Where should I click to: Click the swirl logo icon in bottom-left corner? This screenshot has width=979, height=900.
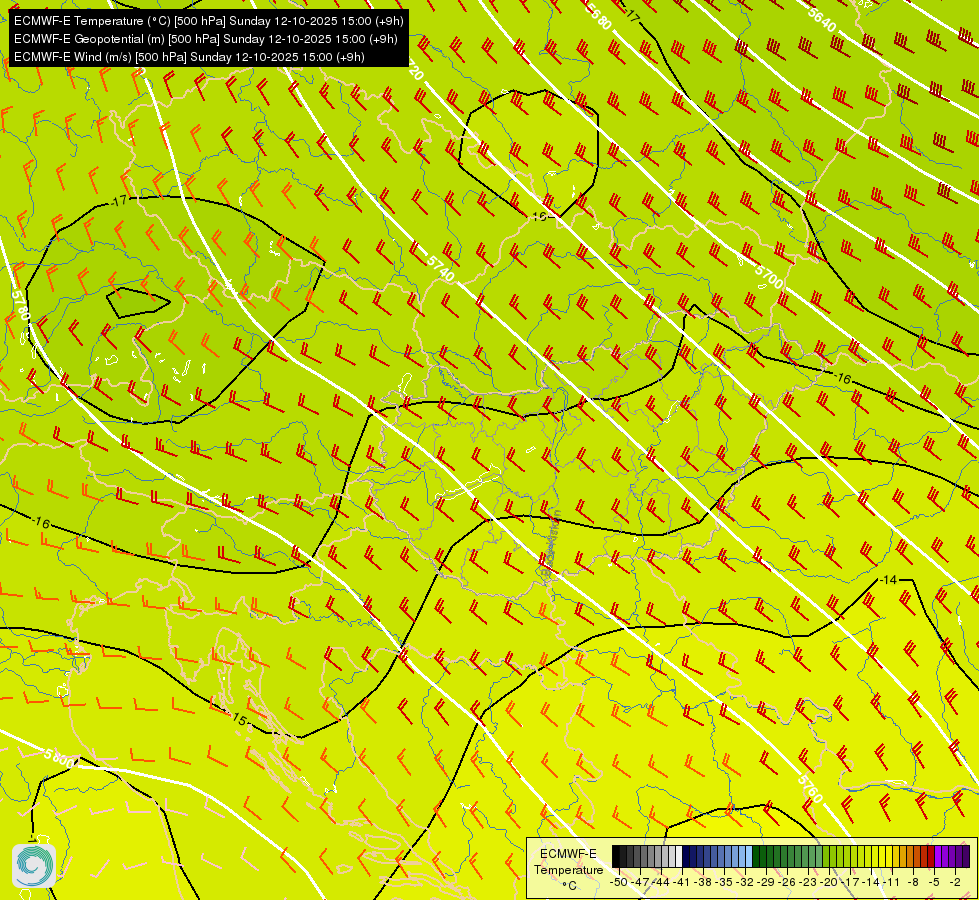[34, 864]
